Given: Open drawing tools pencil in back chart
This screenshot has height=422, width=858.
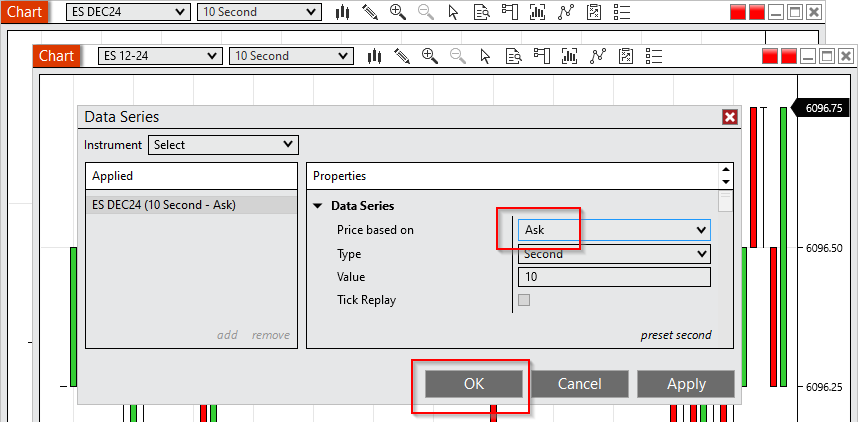Looking at the screenshot, I should (x=370, y=12).
